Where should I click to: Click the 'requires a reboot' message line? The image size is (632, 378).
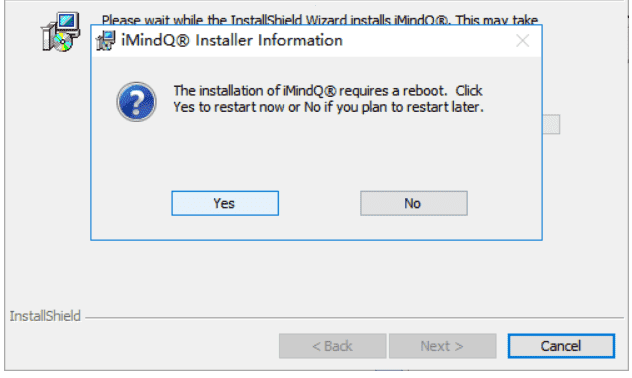(x=328, y=91)
